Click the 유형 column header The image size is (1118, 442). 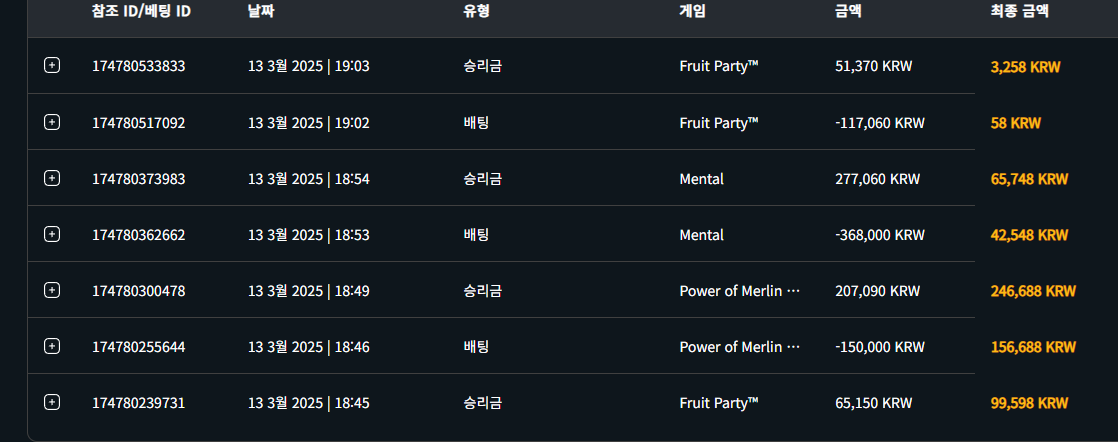coord(476,12)
